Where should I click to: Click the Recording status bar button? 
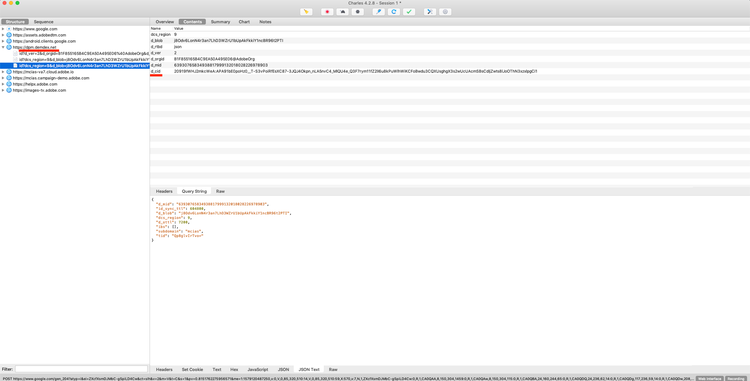[x=736, y=378]
